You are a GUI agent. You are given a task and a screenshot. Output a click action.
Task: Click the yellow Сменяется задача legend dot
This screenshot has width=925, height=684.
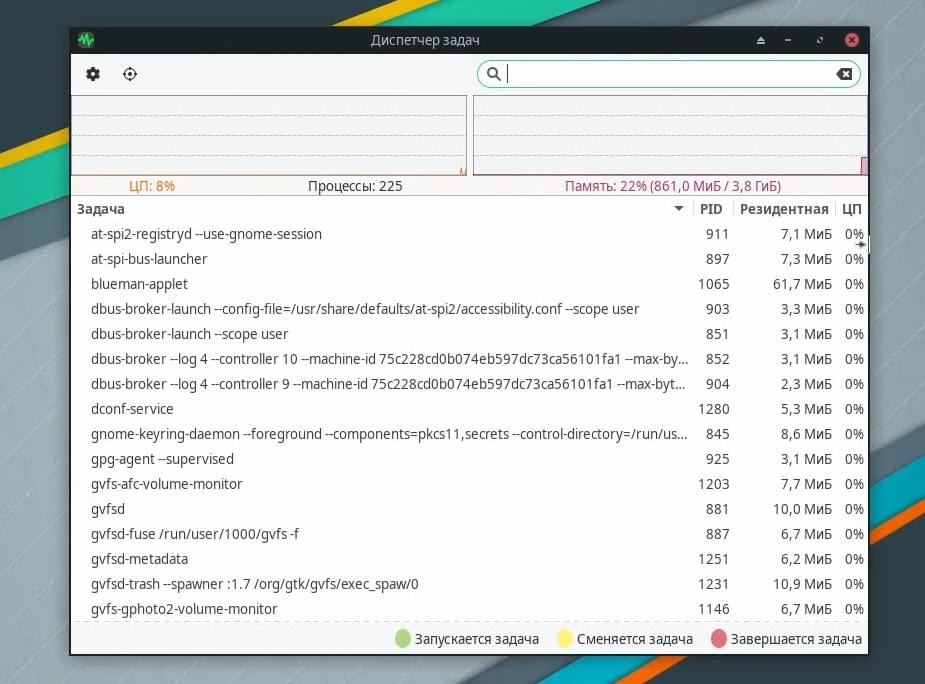[565, 639]
